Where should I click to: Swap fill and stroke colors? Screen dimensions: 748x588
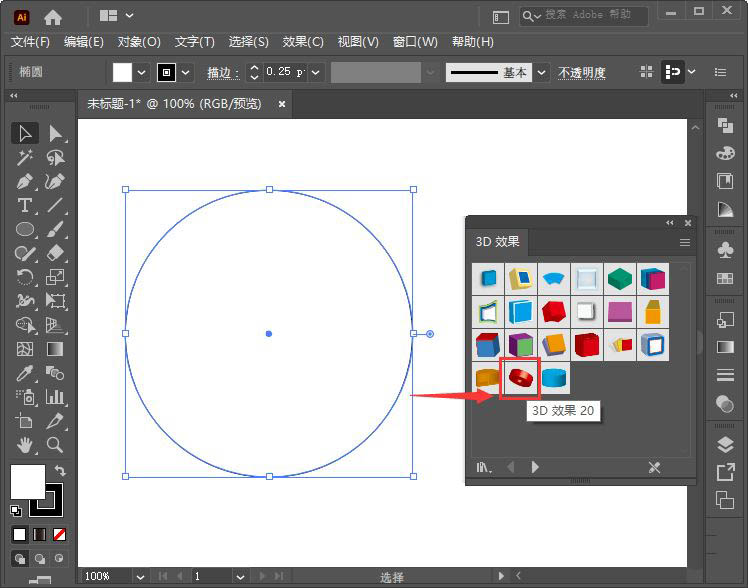[59, 470]
